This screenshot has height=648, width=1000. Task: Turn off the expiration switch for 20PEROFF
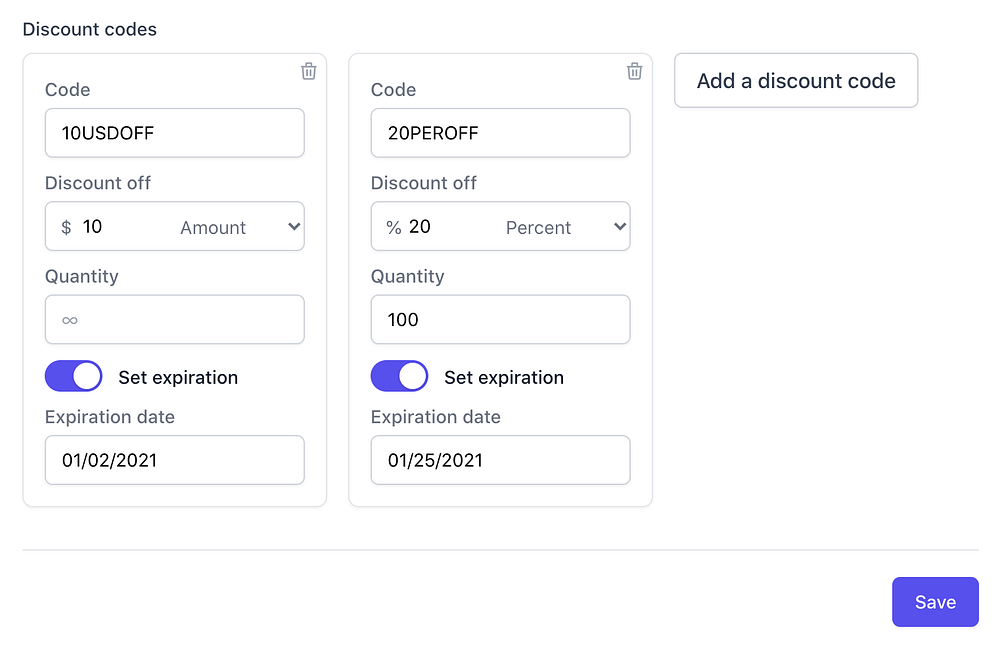pyautogui.click(x=399, y=377)
